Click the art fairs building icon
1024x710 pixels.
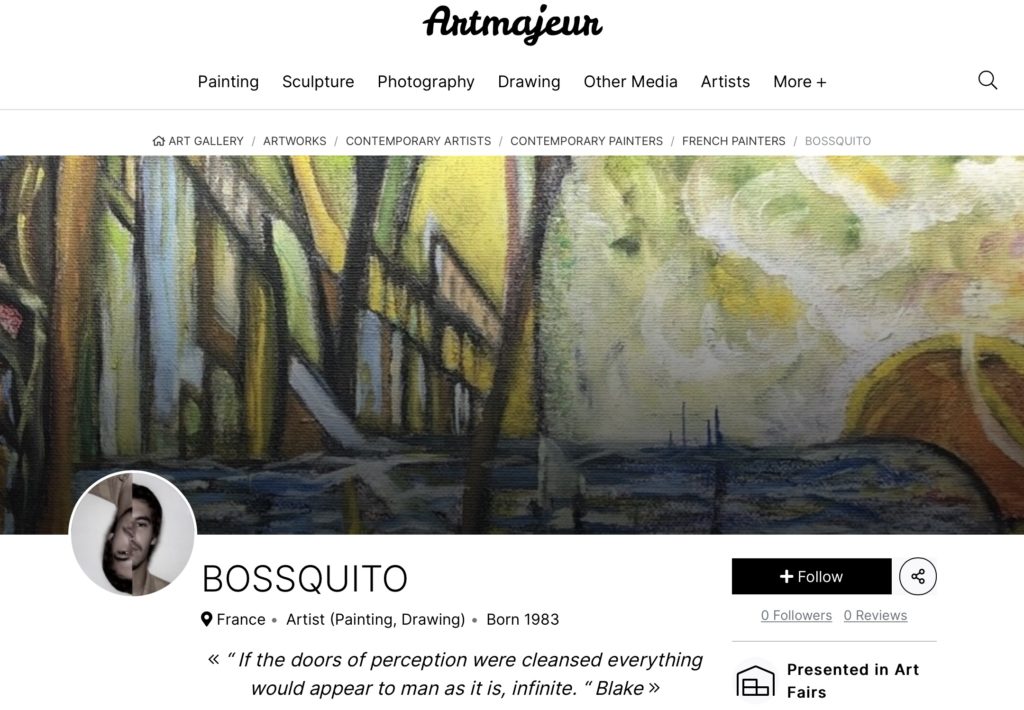[756, 681]
